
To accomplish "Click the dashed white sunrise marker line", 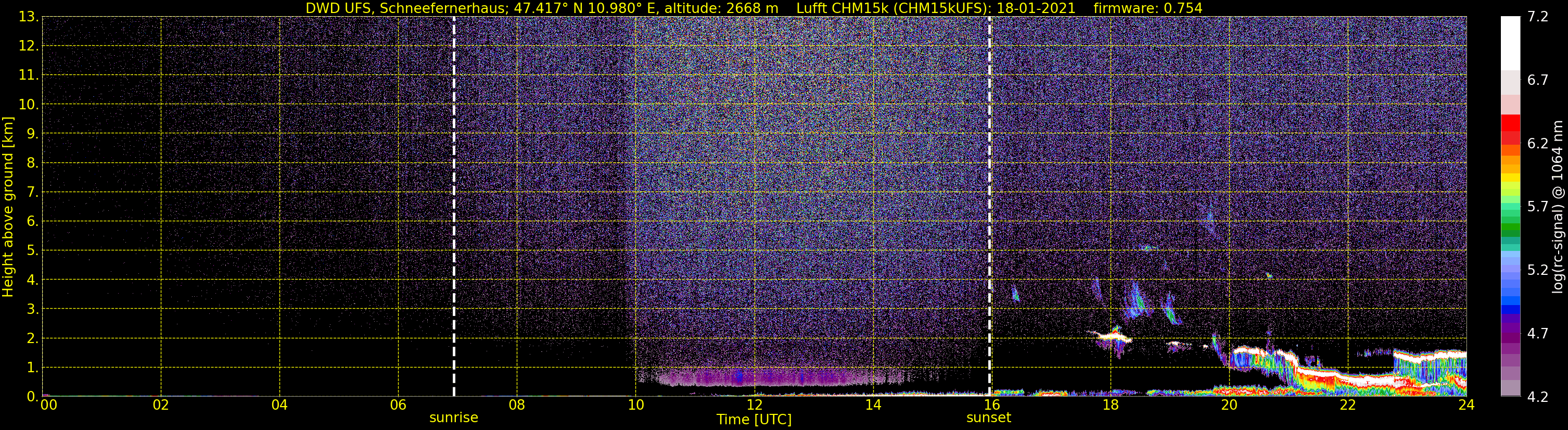I will click(x=454, y=207).
